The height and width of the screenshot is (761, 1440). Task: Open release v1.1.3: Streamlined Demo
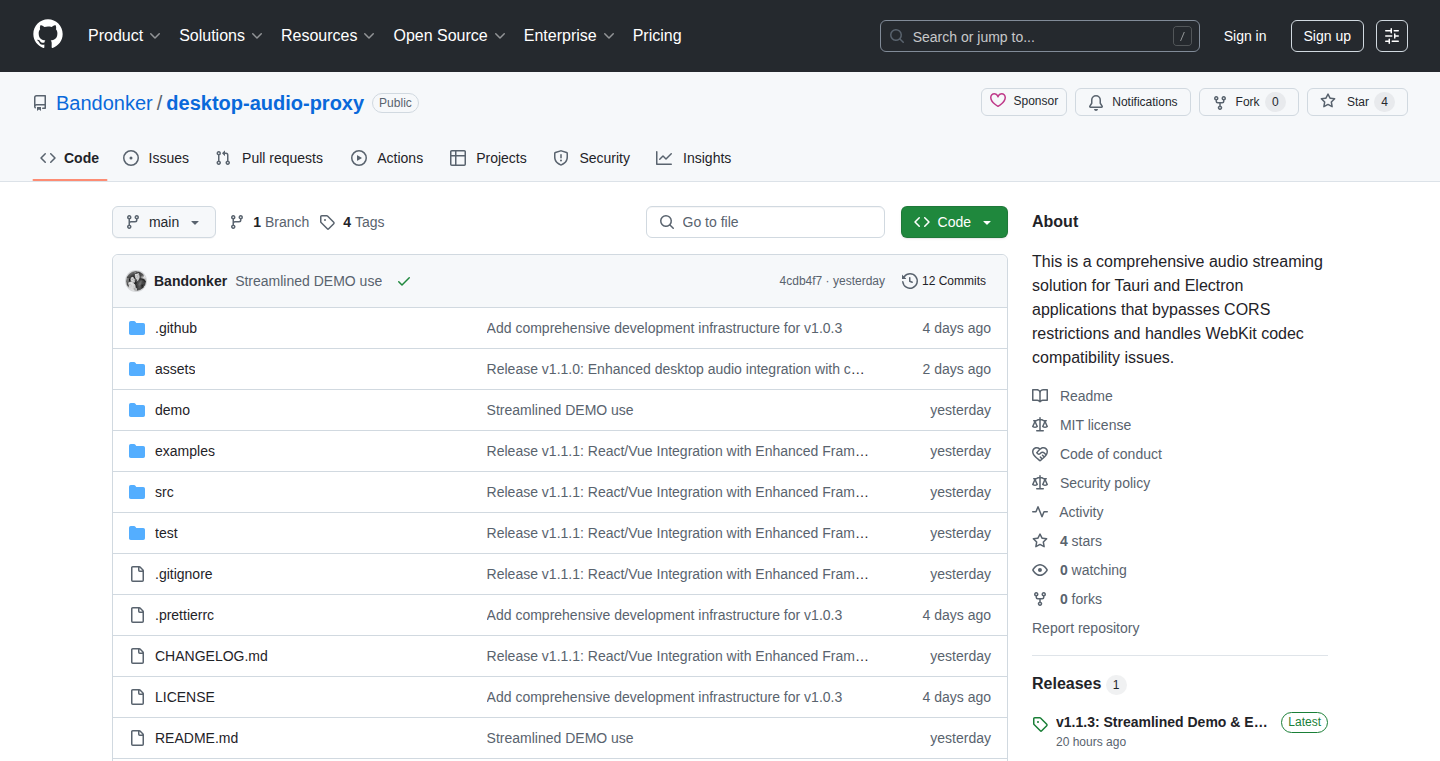pos(1162,722)
